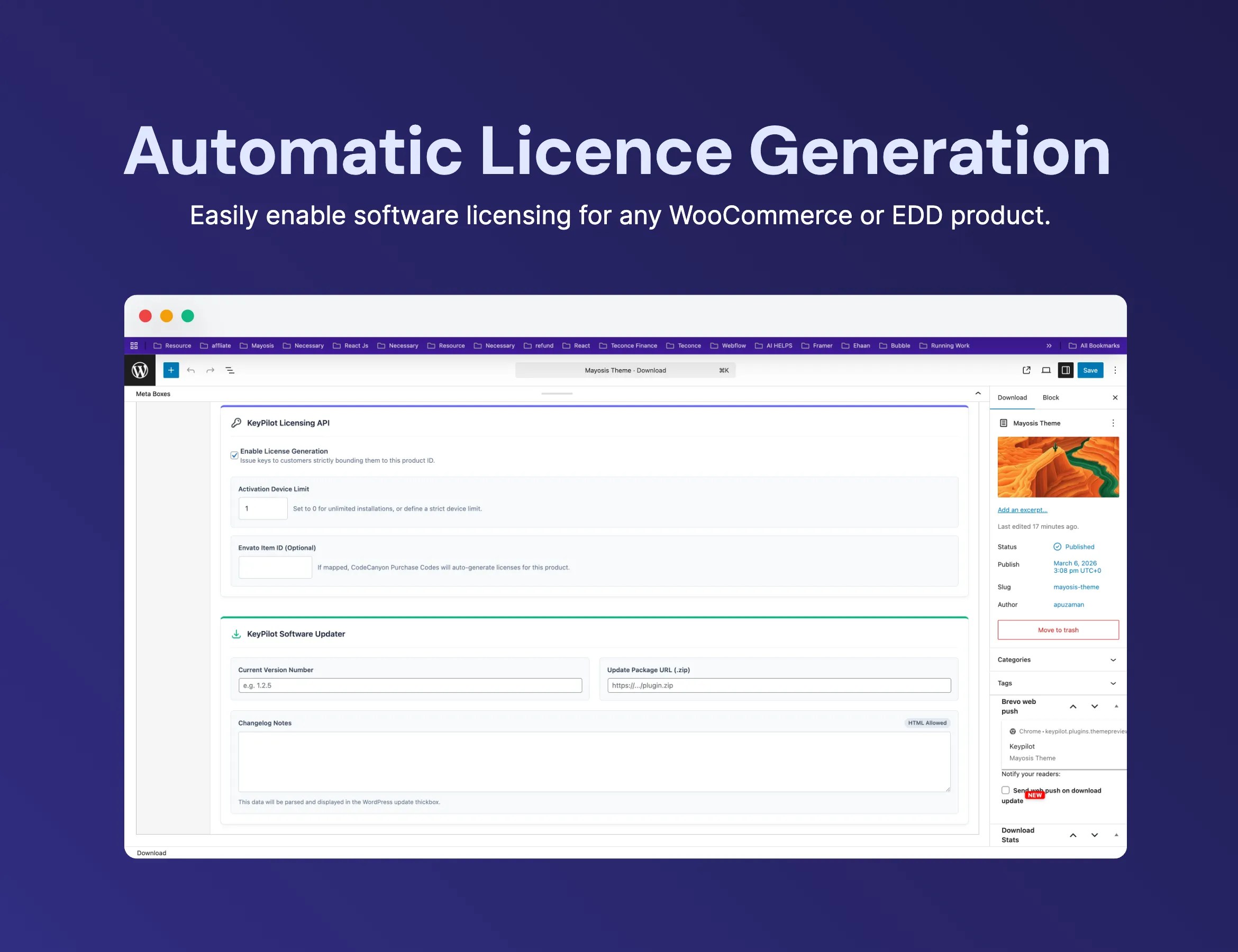
Task: Select the Download sidebar tab
Action: (1012, 397)
